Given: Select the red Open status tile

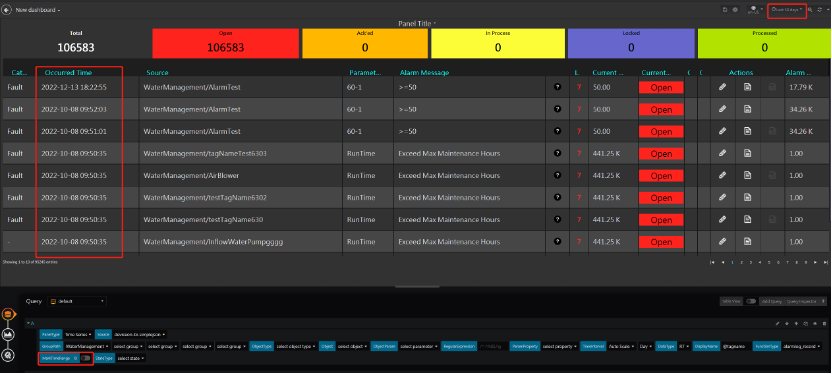Looking at the screenshot, I should pyautogui.click(x=226, y=43).
